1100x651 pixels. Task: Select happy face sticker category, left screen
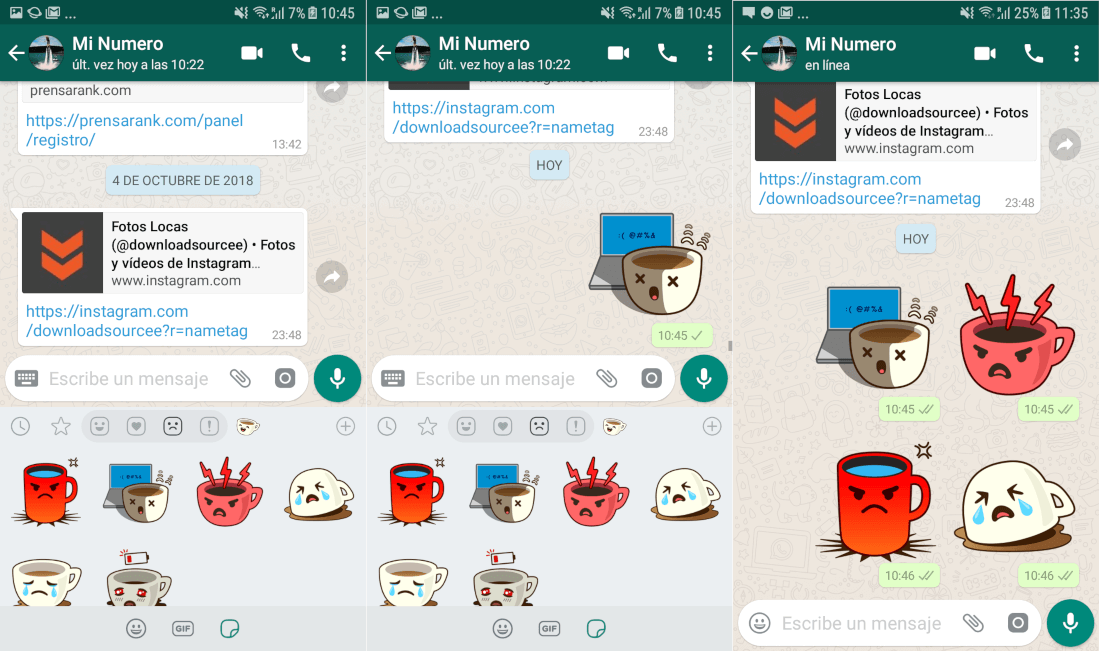(100, 426)
